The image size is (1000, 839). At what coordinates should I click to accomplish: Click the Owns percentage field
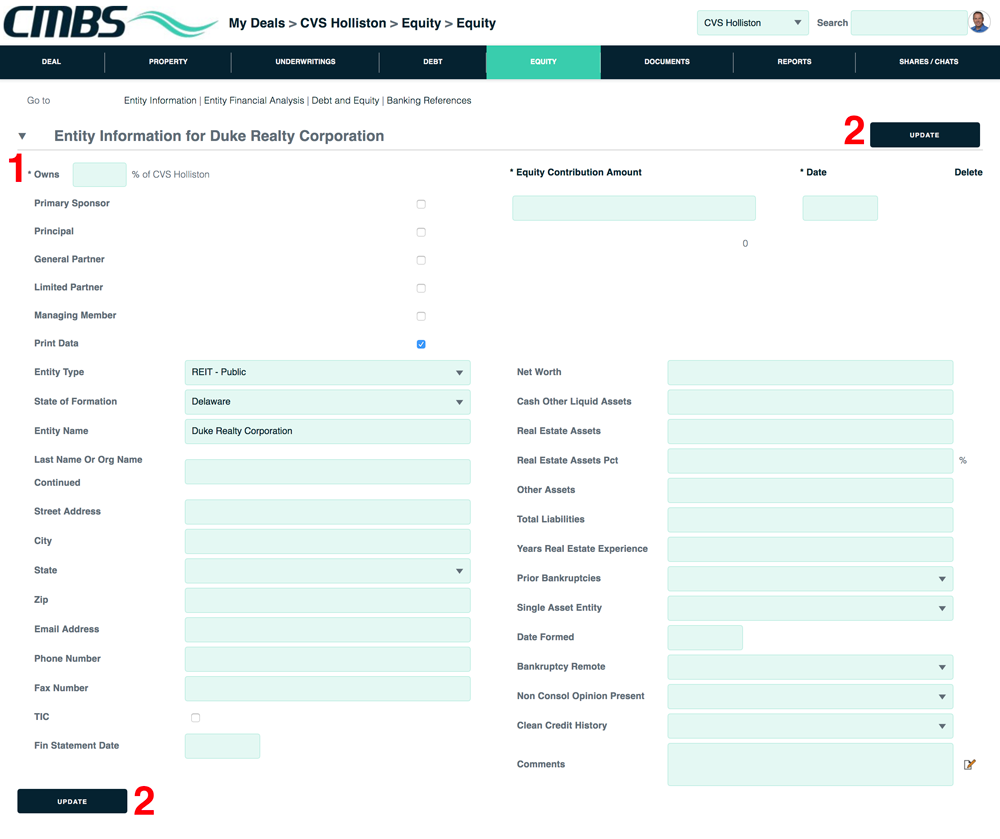99,175
